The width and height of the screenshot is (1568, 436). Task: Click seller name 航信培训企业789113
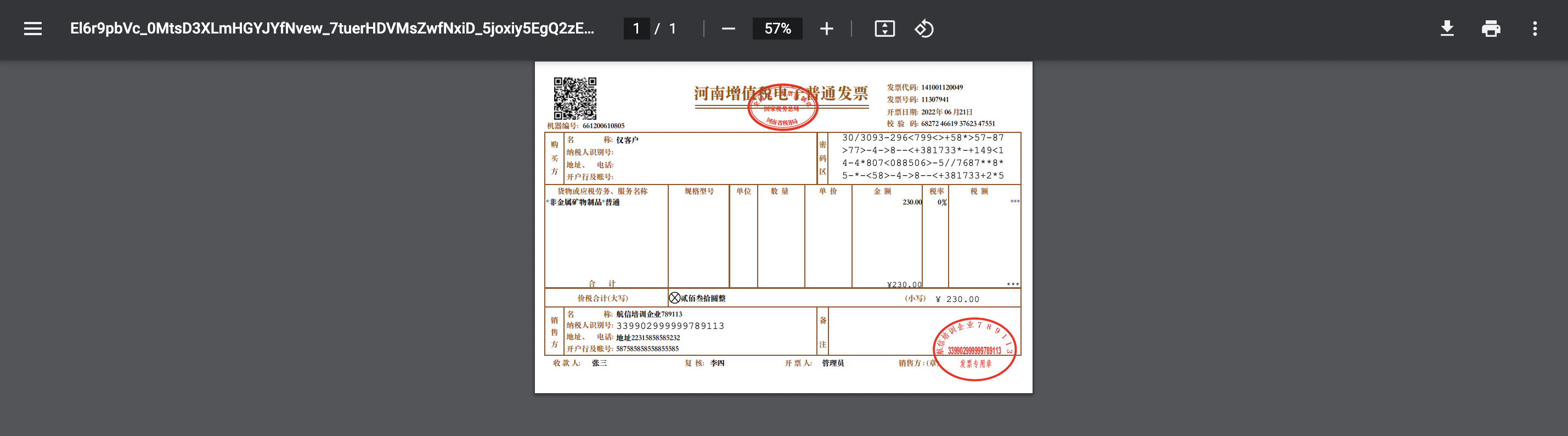pyautogui.click(x=649, y=314)
